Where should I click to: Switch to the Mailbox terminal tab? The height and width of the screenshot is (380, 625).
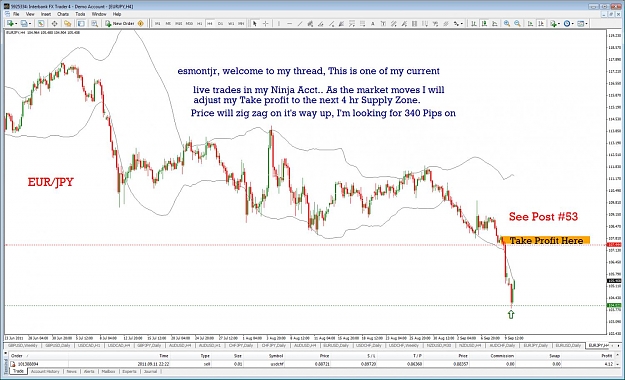(x=108, y=371)
